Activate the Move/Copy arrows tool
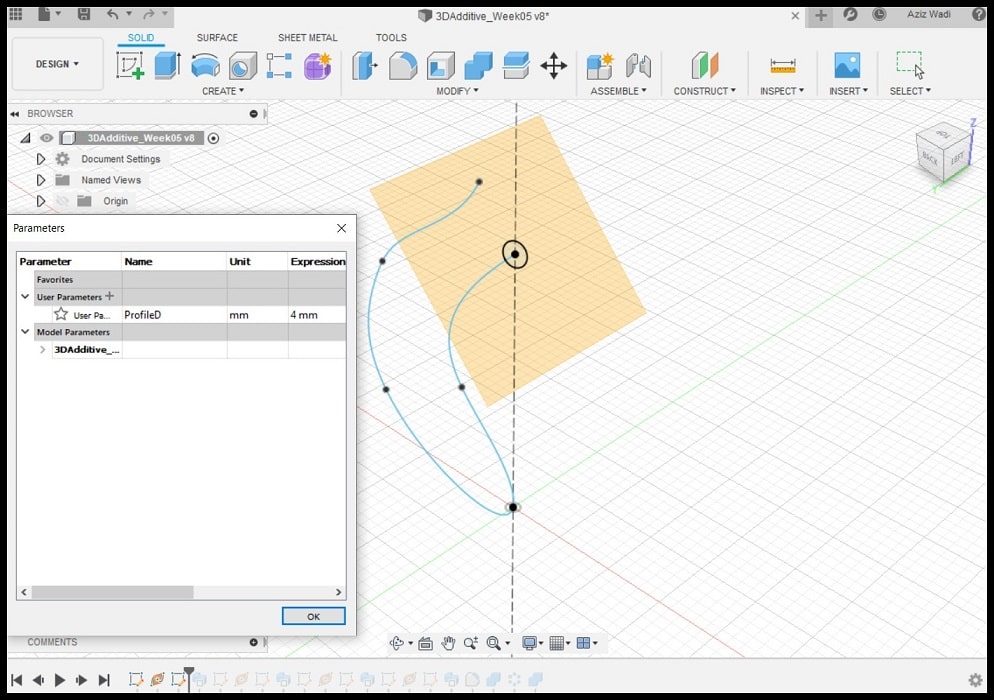The height and width of the screenshot is (700, 994). point(553,66)
